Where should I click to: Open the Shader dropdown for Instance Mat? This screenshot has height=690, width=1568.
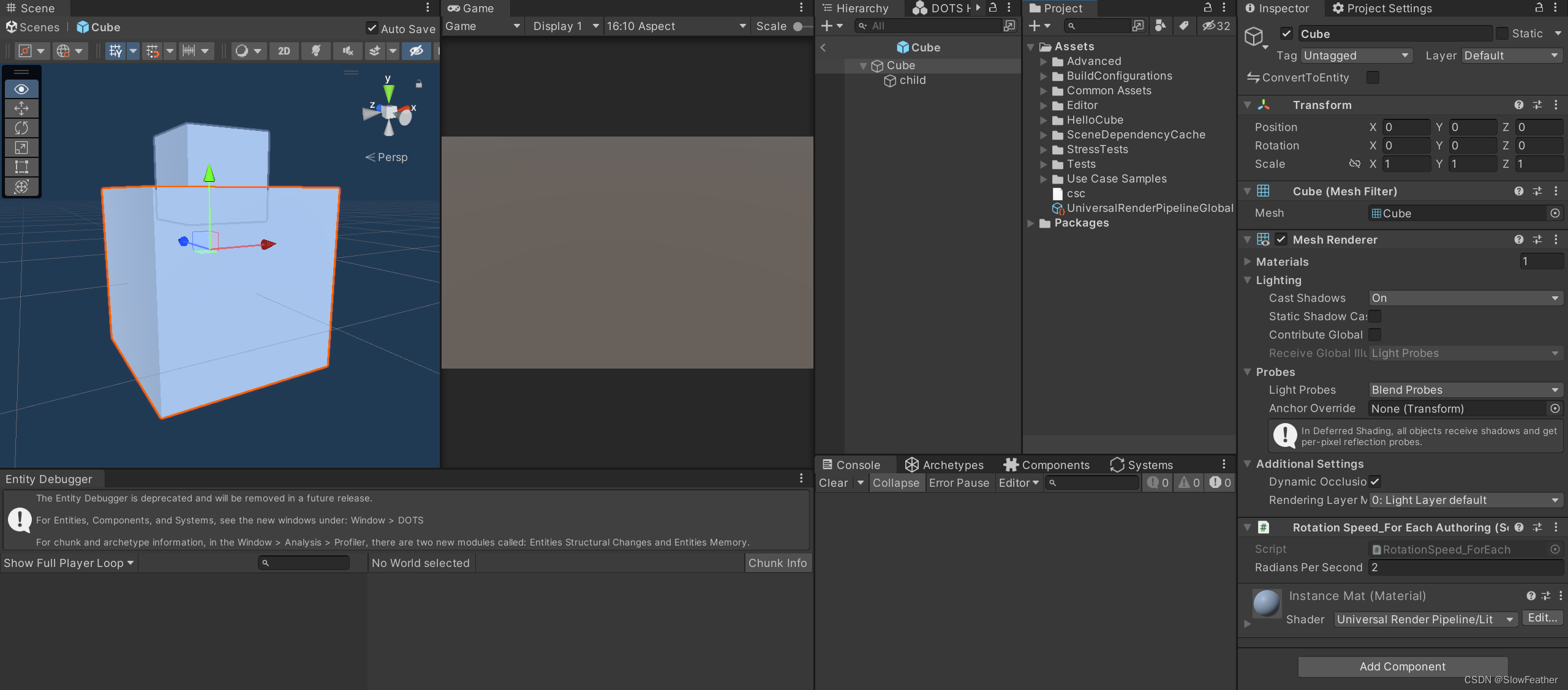point(1425,620)
